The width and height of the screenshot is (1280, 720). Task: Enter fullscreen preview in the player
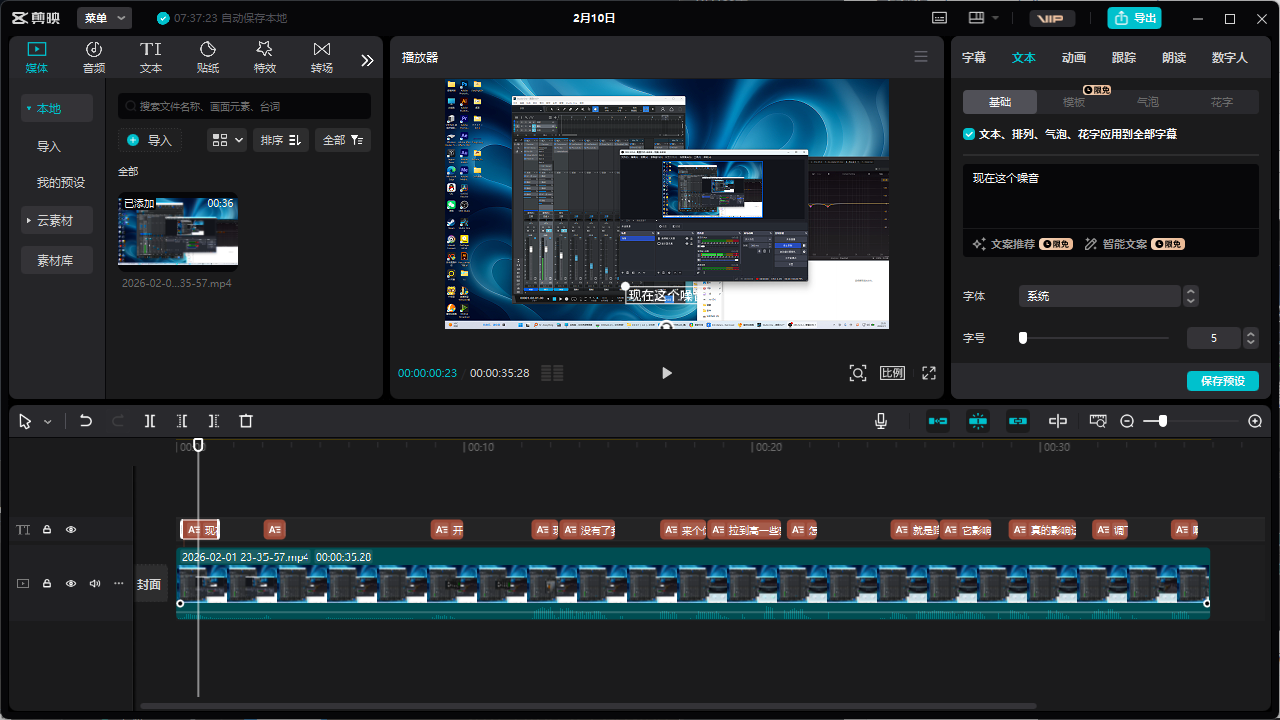click(x=929, y=373)
